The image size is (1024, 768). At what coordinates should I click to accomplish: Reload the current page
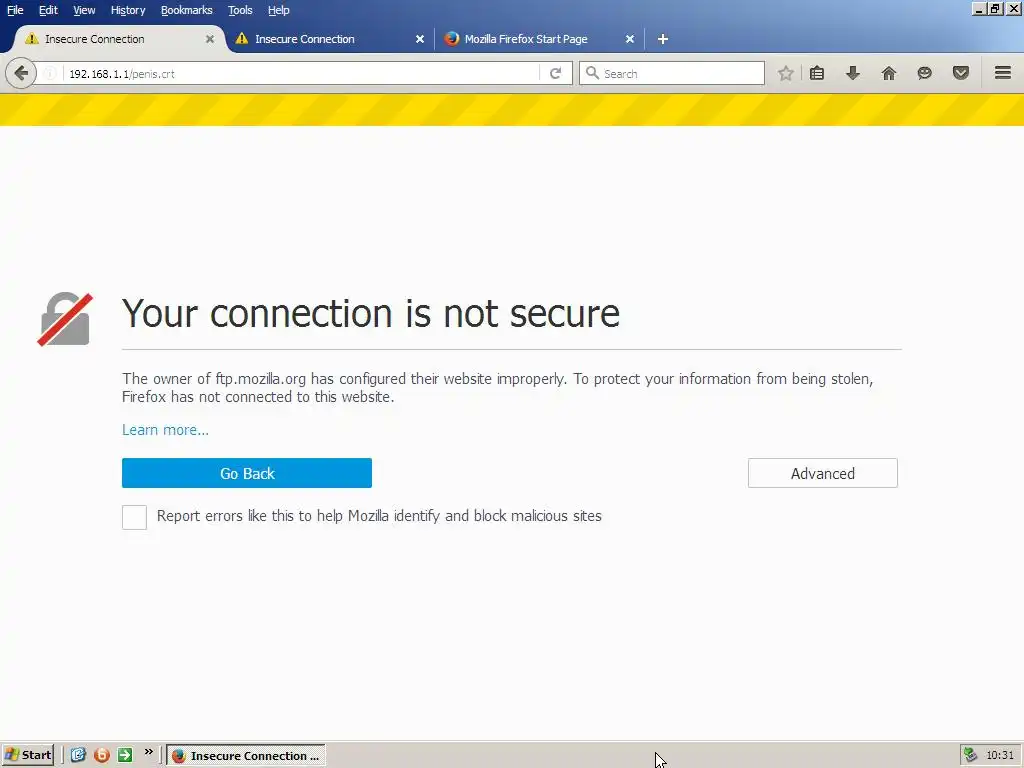coord(556,73)
